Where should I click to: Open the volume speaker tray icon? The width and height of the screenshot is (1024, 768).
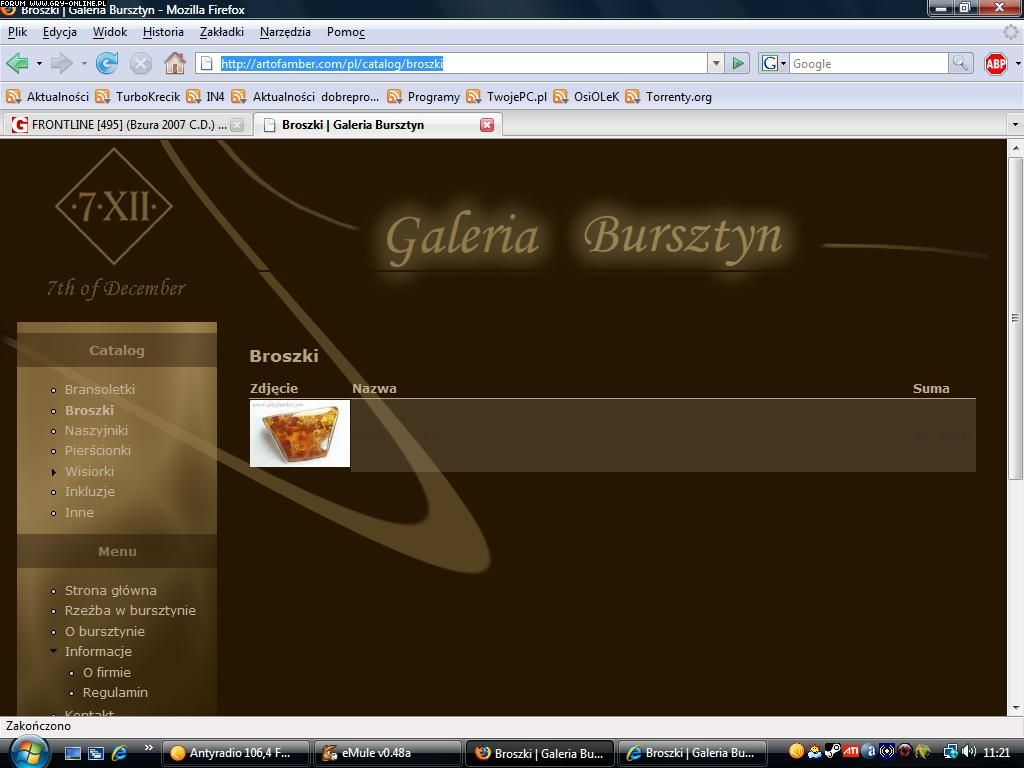[x=969, y=752]
